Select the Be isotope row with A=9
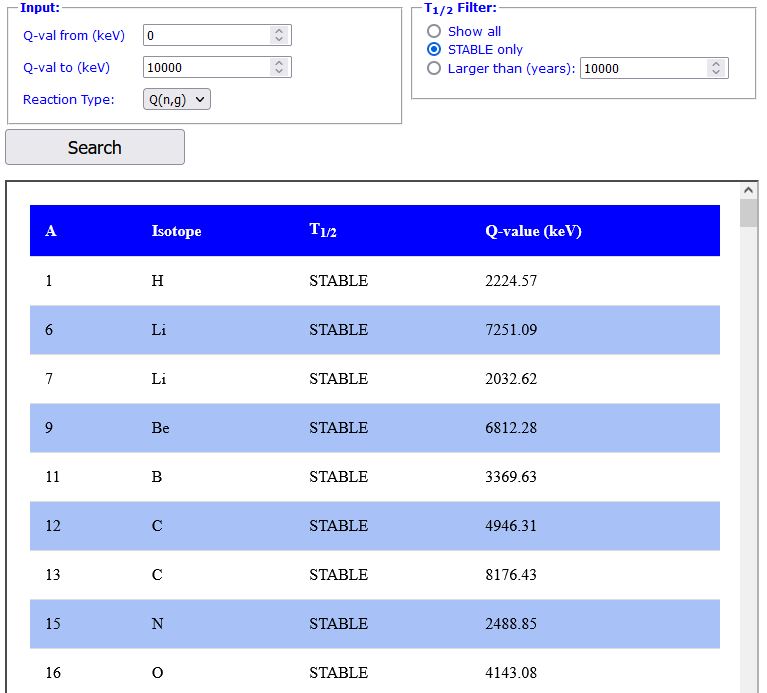 tap(374, 428)
